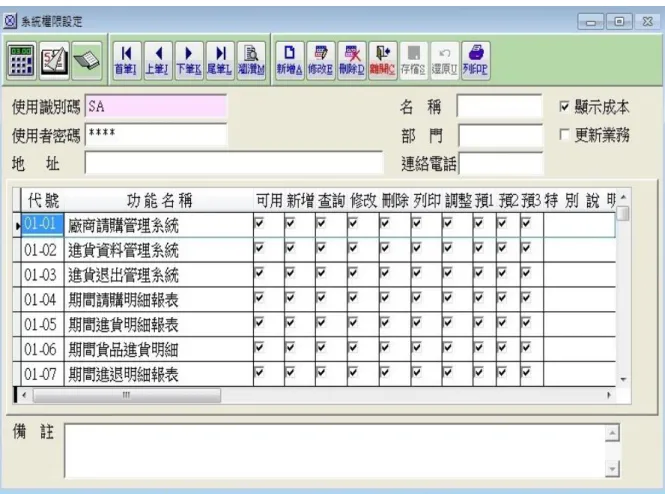
Task: Click the grid's horizontal scroll-left arrow
Action: (x=24, y=395)
